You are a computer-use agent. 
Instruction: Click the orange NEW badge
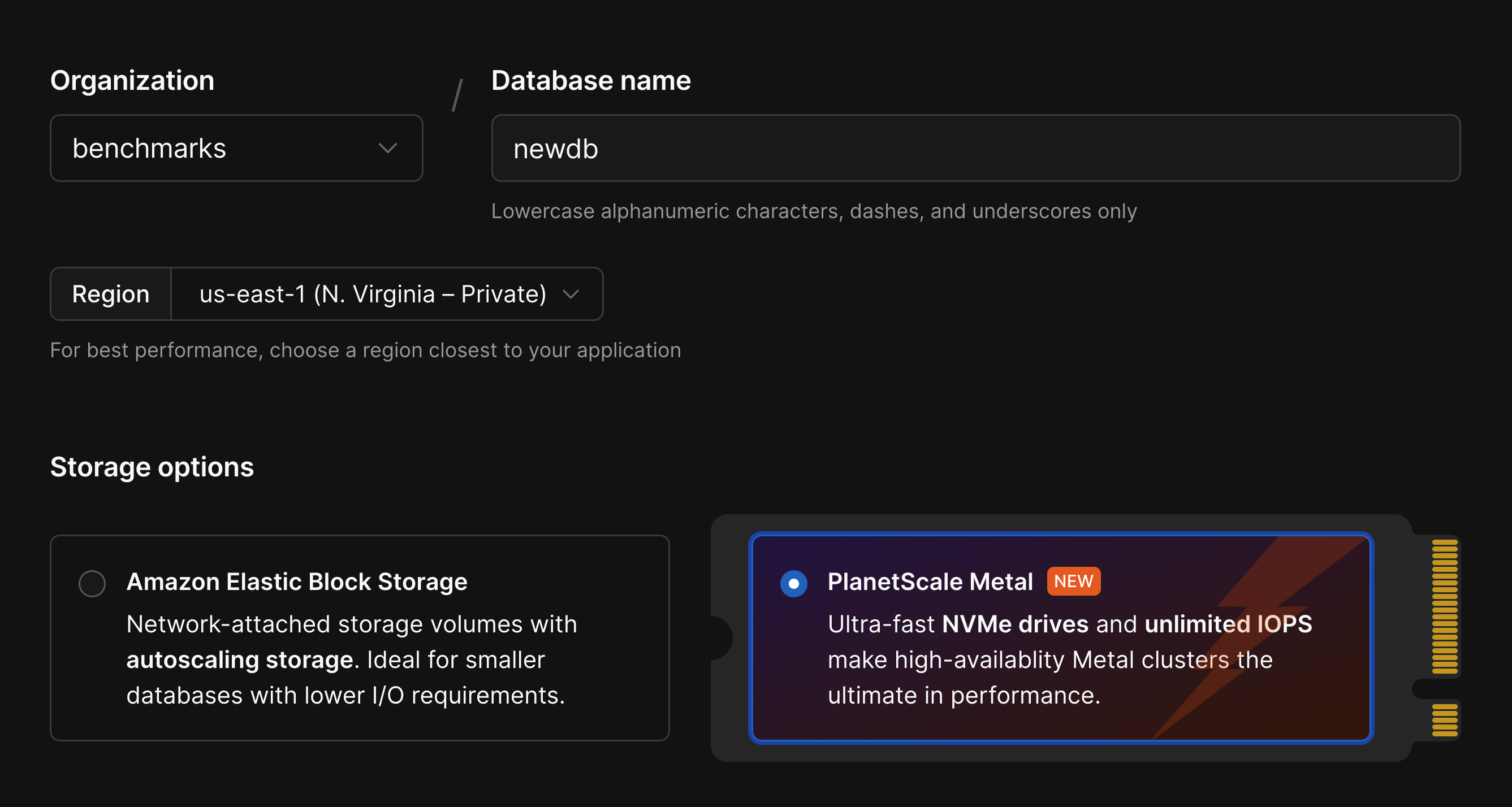(x=1073, y=581)
